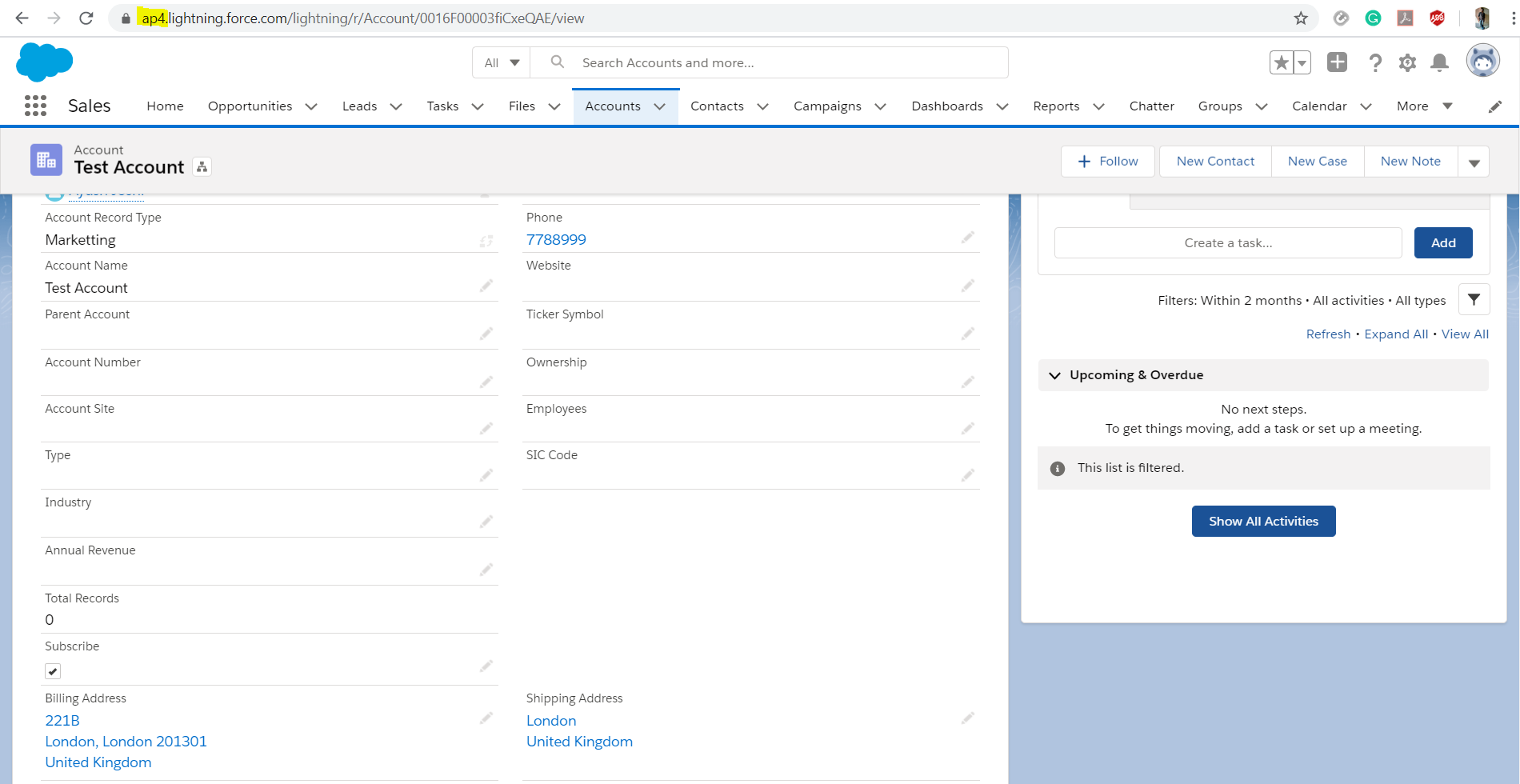
Task: Open the activity filter funnel icon
Action: [1474, 299]
